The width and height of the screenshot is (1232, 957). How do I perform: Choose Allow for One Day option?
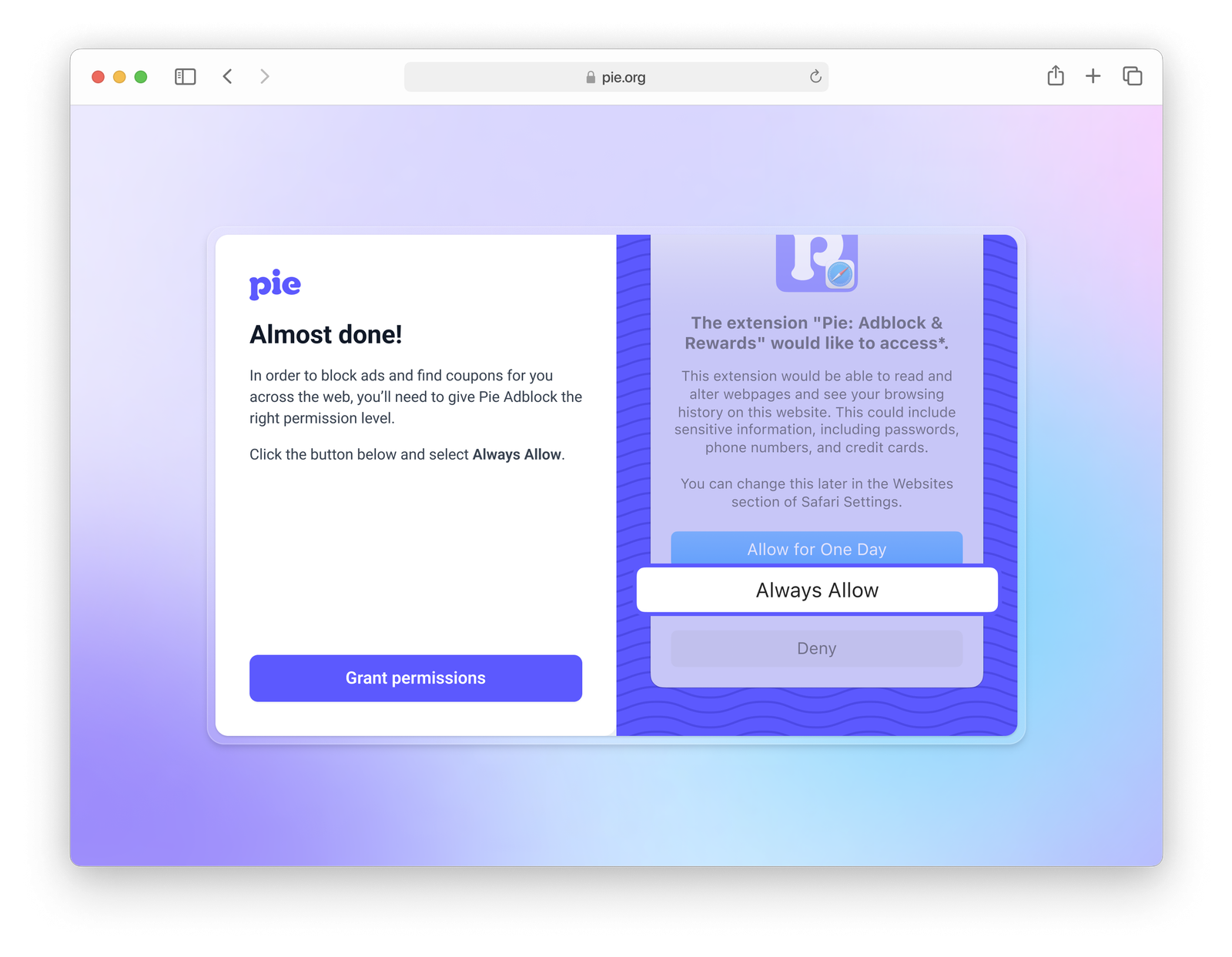[x=816, y=549]
